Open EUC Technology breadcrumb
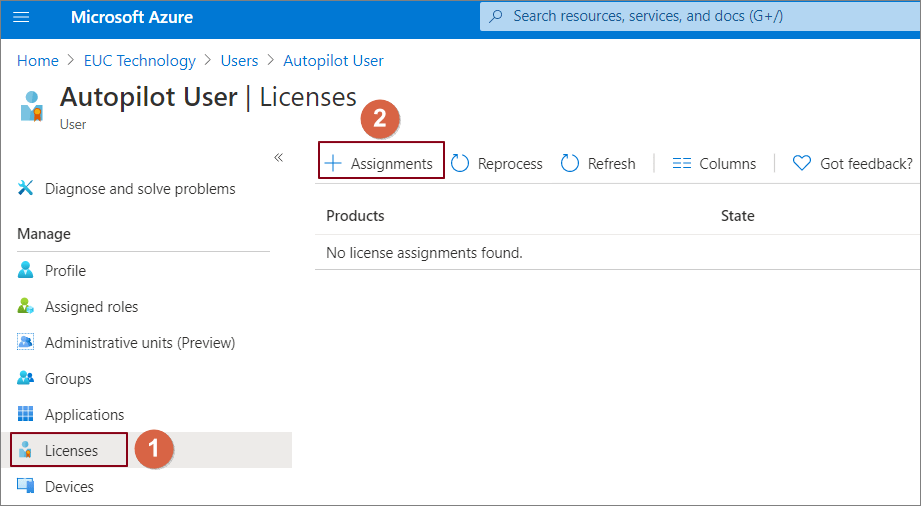Image resolution: width=921 pixels, height=506 pixels. click(x=140, y=61)
